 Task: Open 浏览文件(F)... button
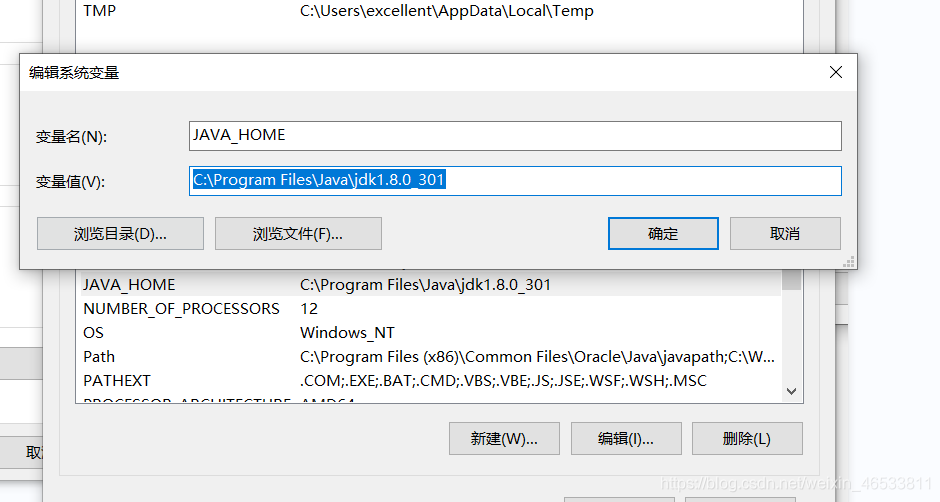click(298, 233)
